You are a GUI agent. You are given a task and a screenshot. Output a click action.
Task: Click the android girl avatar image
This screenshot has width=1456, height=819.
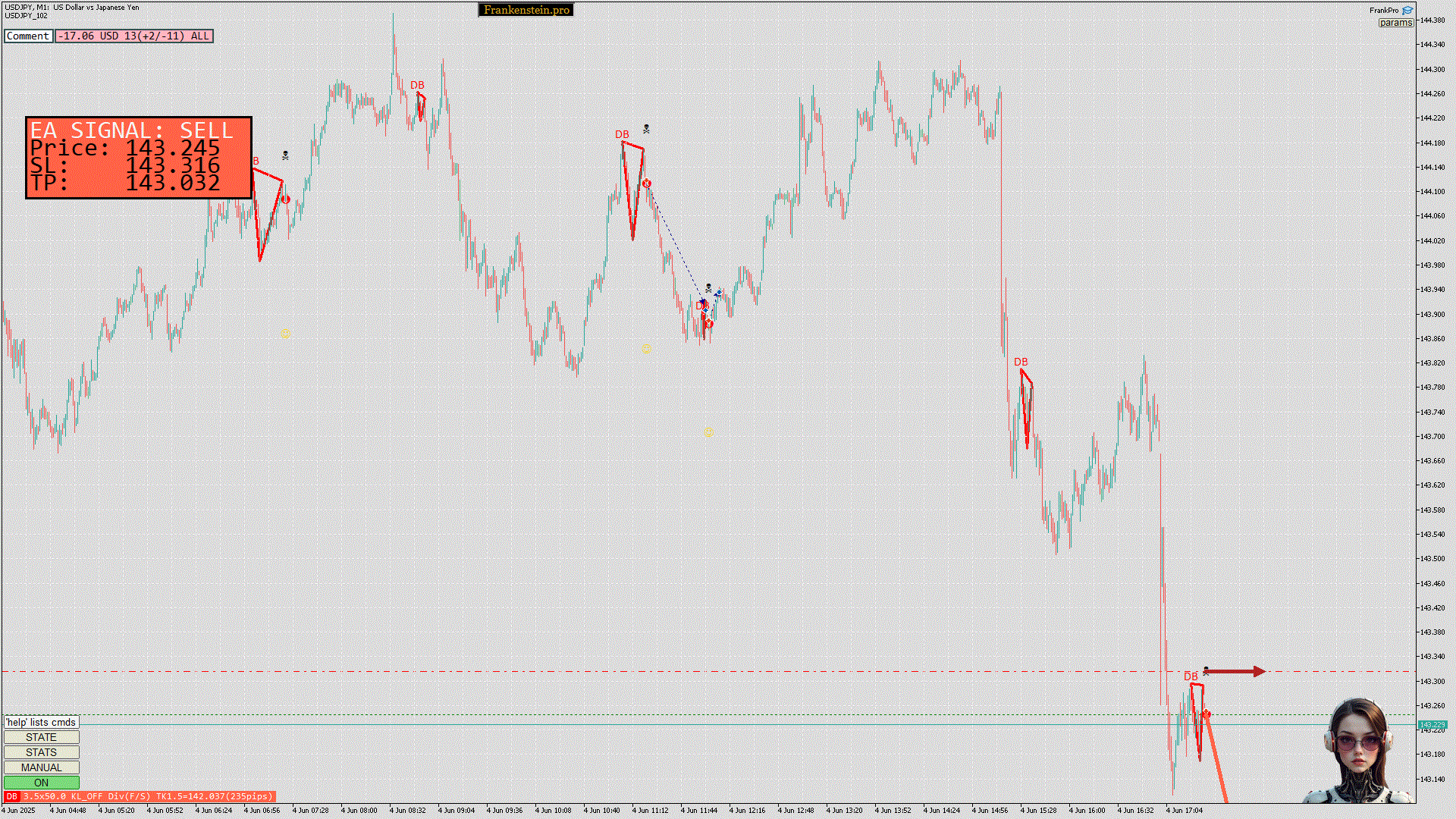pos(1358,751)
